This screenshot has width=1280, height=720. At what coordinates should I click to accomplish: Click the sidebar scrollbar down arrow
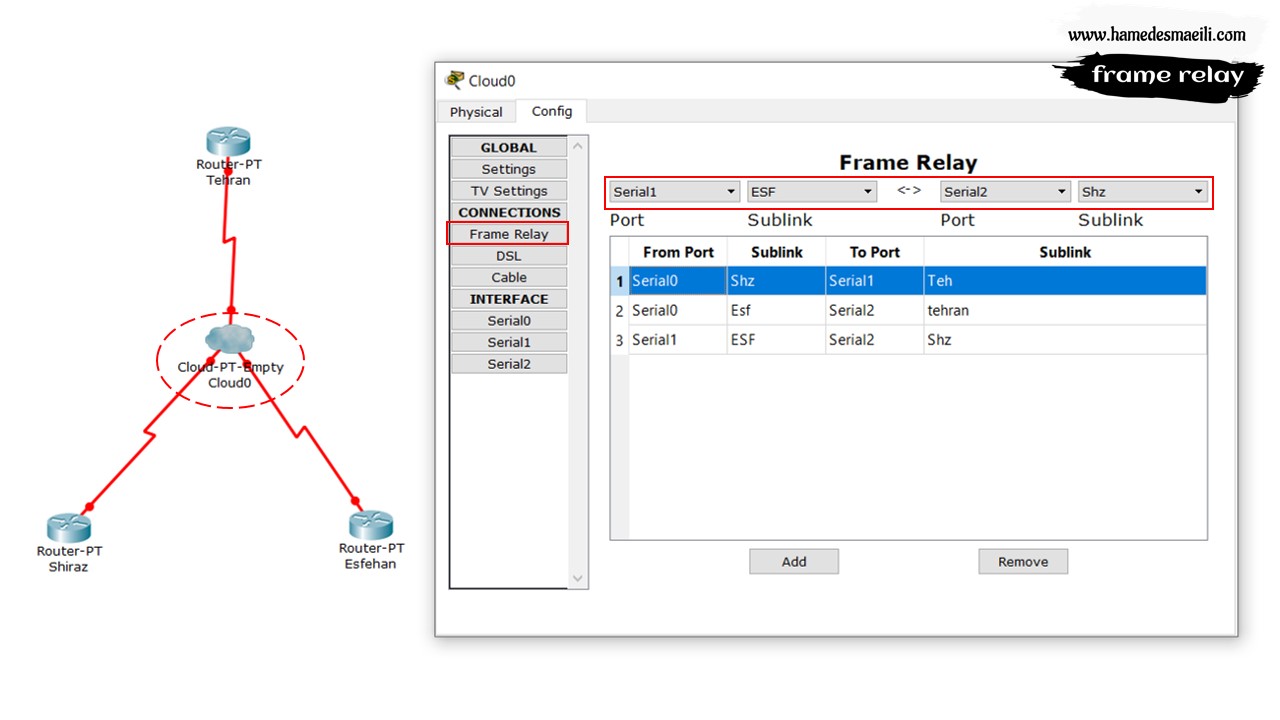pyautogui.click(x=578, y=578)
